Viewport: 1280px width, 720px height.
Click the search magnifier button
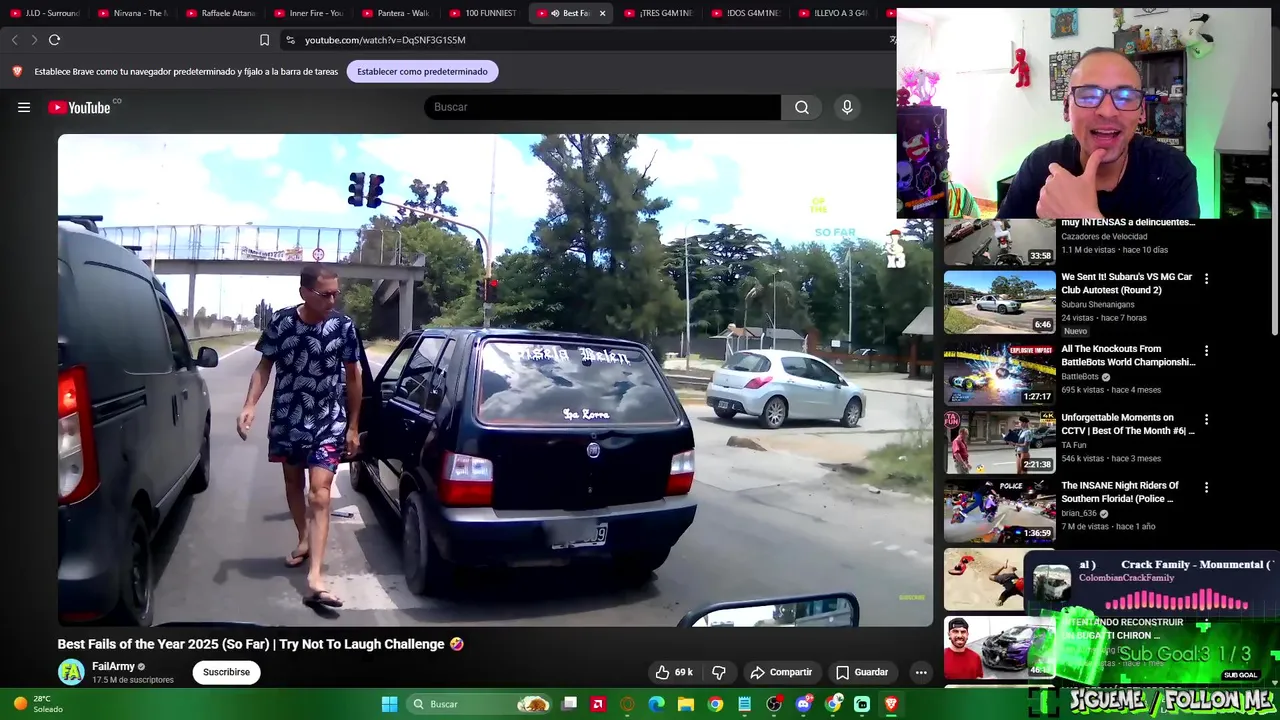[802, 107]
